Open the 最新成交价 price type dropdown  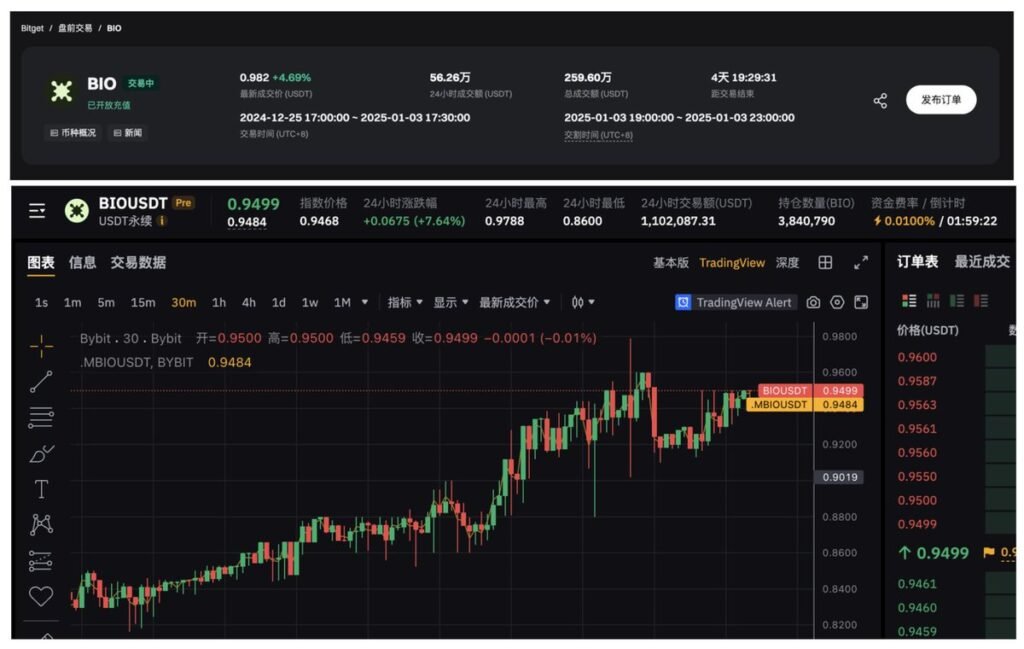515,302
